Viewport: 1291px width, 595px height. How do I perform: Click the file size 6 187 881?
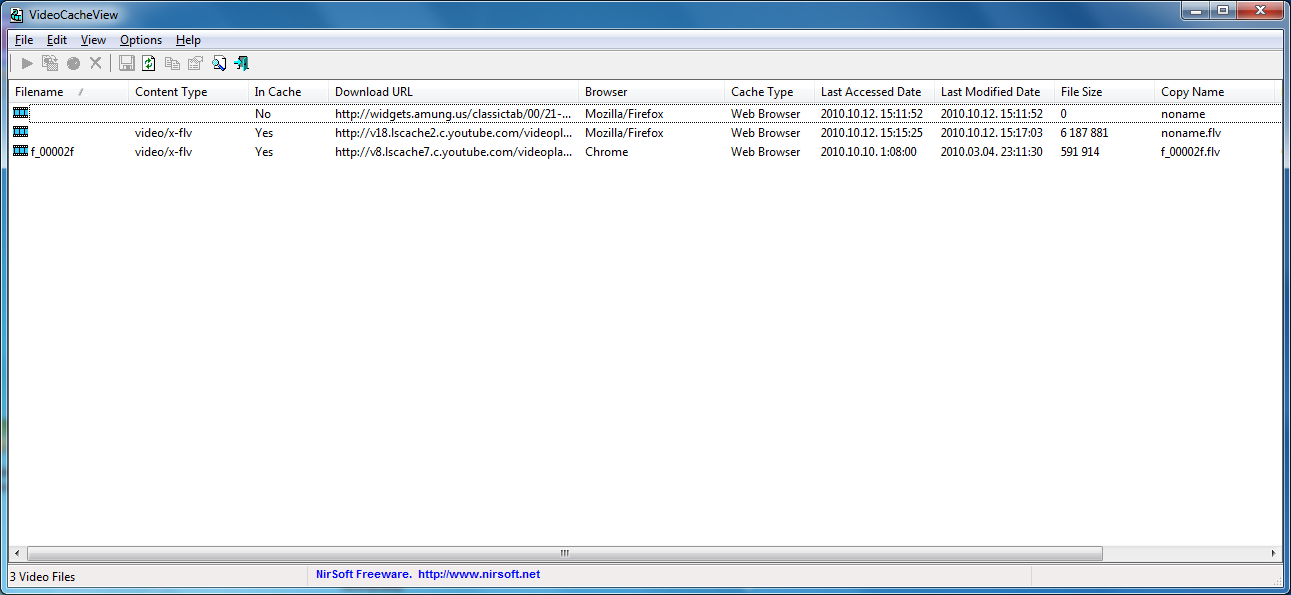click(1084, 133)
